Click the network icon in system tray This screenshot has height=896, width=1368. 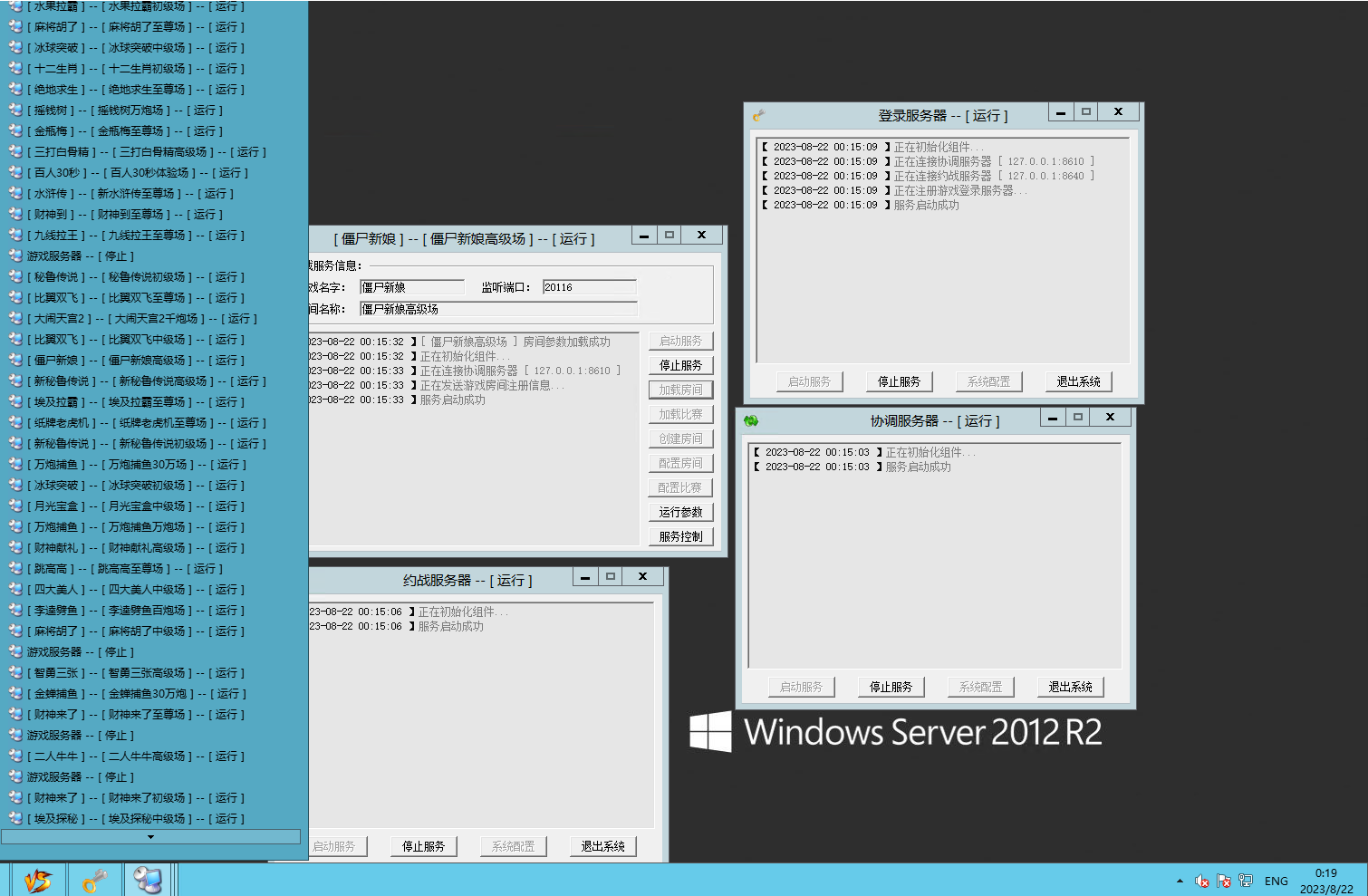pos(1246,881)
